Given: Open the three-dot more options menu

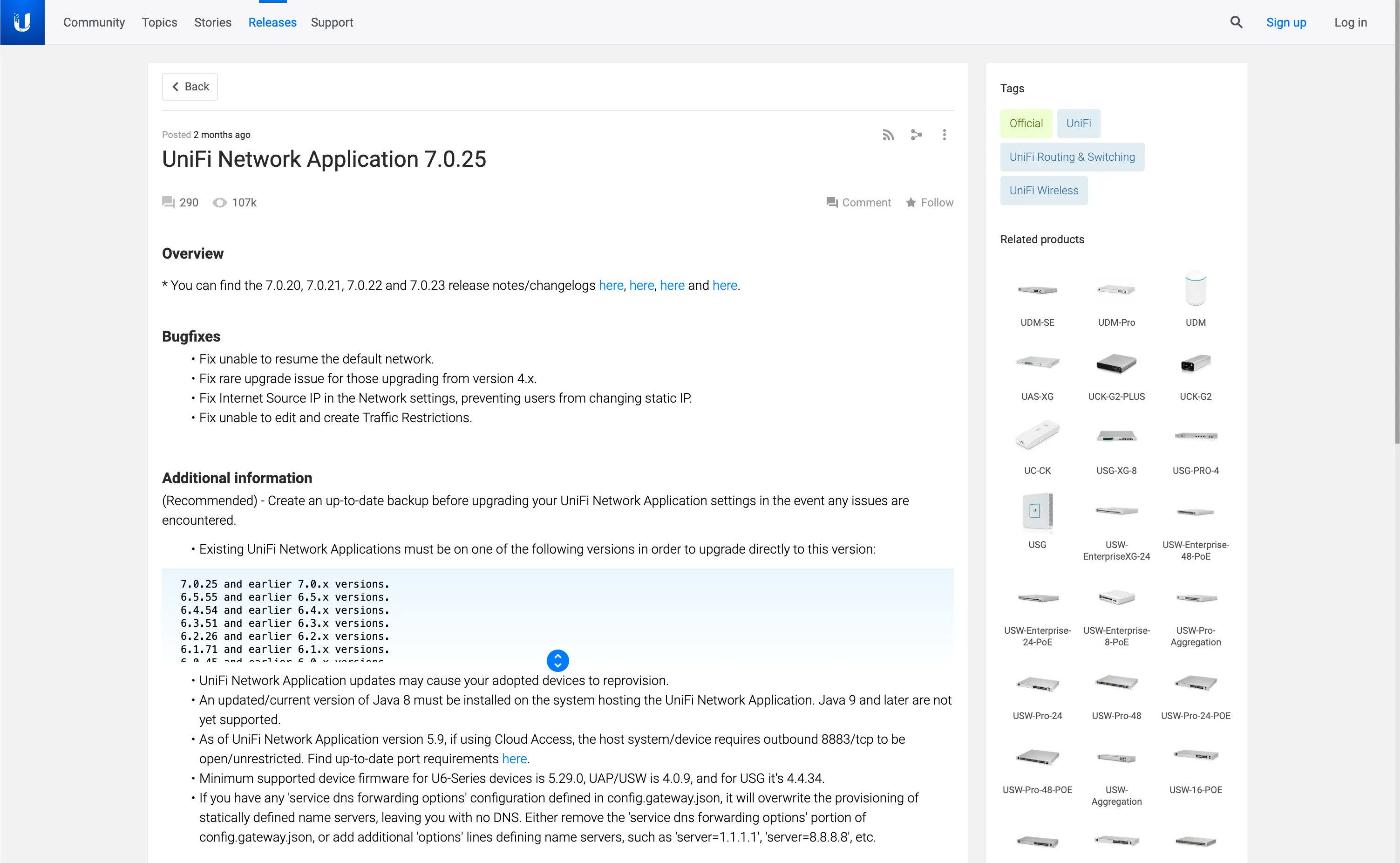Looking at the screenshot, I should 944,135.
